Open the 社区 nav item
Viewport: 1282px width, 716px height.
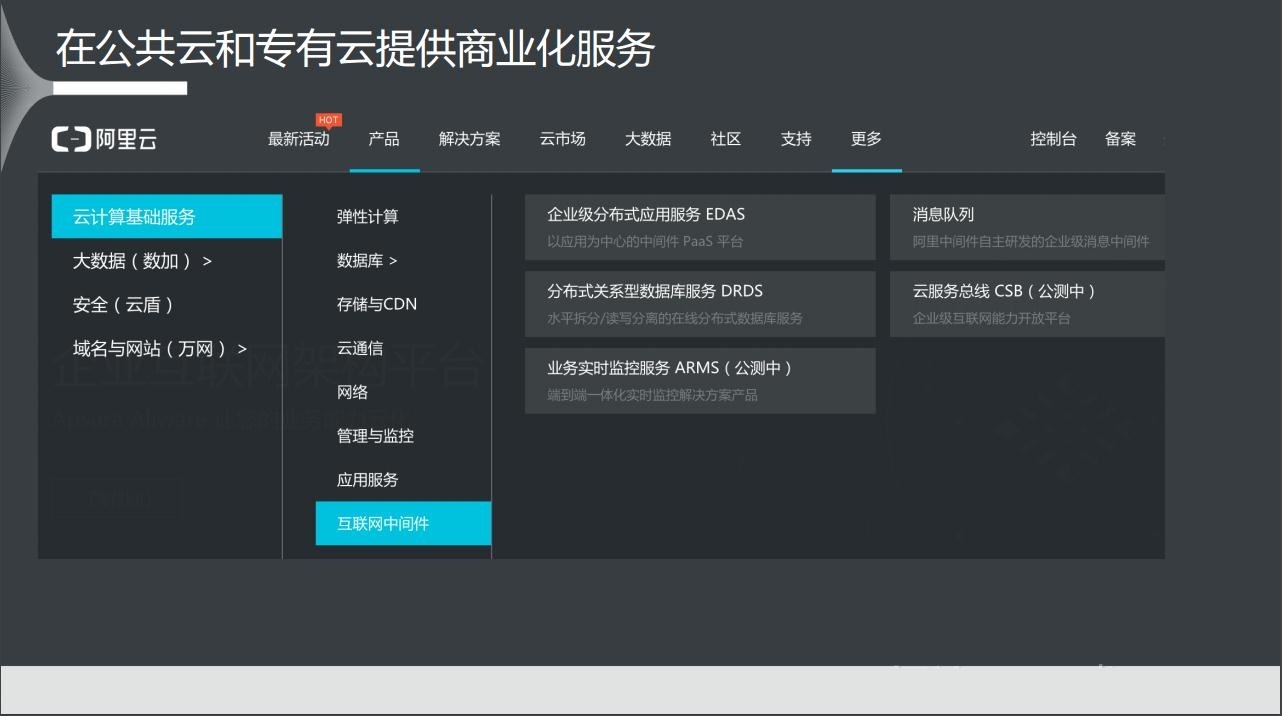tap(726, 139)
